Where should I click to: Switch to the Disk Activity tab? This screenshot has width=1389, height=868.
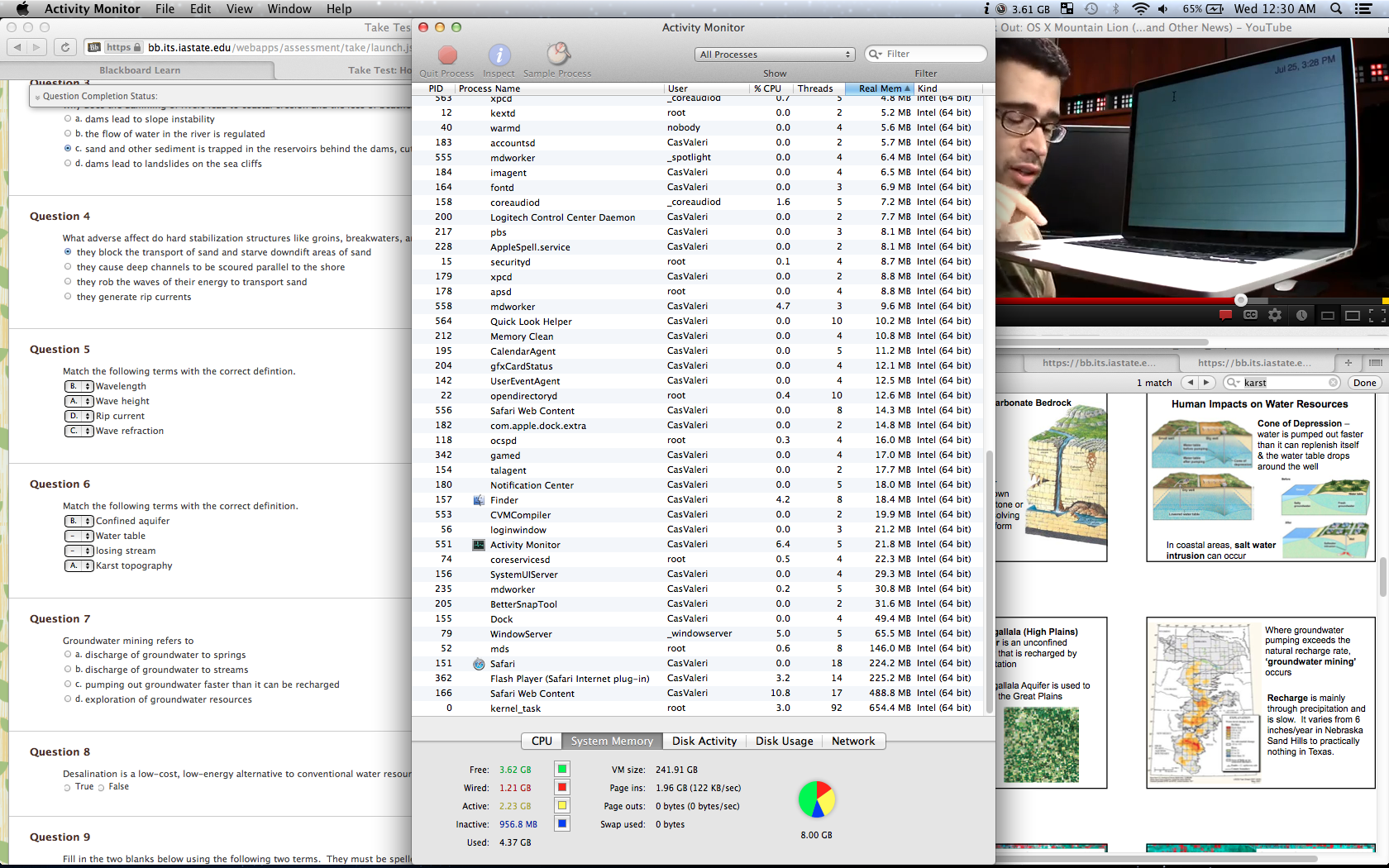click(704, 741)
